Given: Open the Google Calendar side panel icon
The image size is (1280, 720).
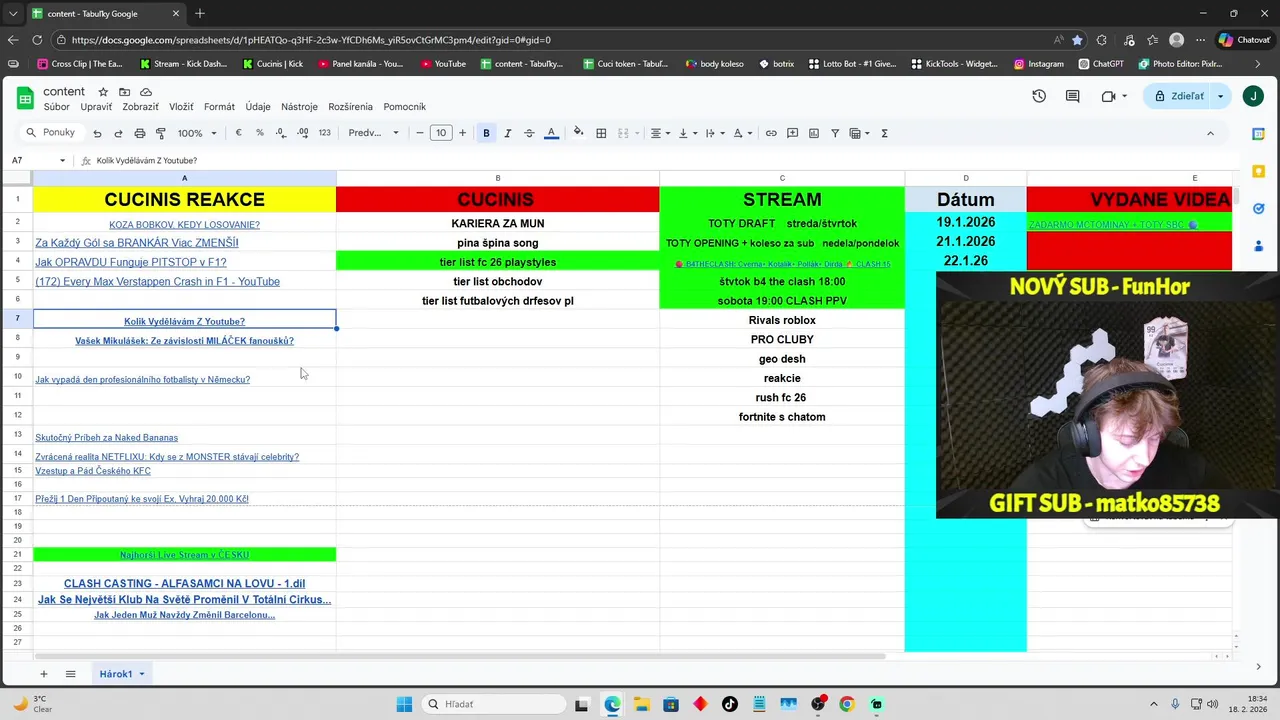Looking at the screenshot, I should pos(1259,134).
